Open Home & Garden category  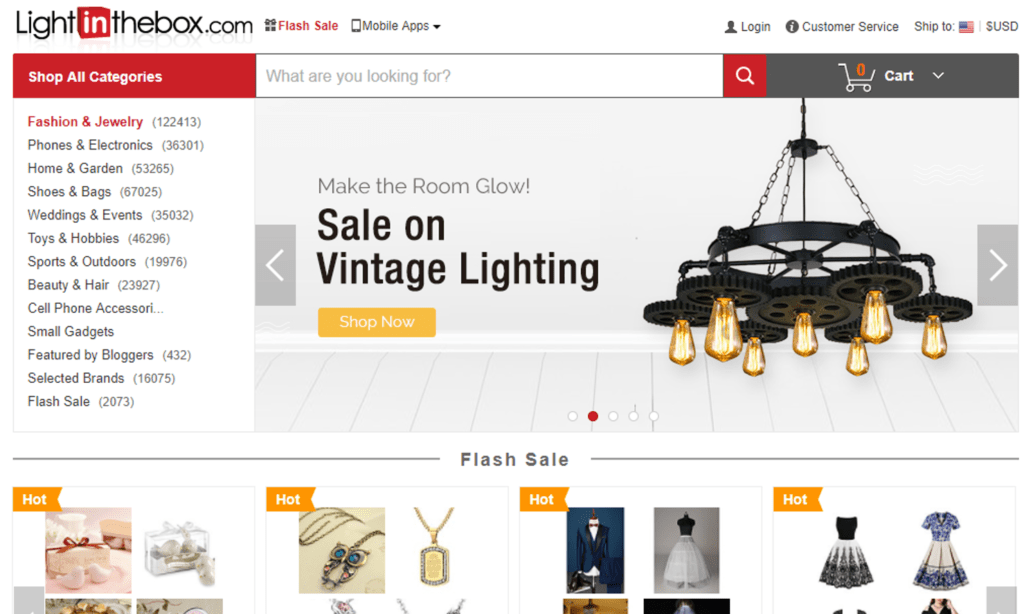75,169
